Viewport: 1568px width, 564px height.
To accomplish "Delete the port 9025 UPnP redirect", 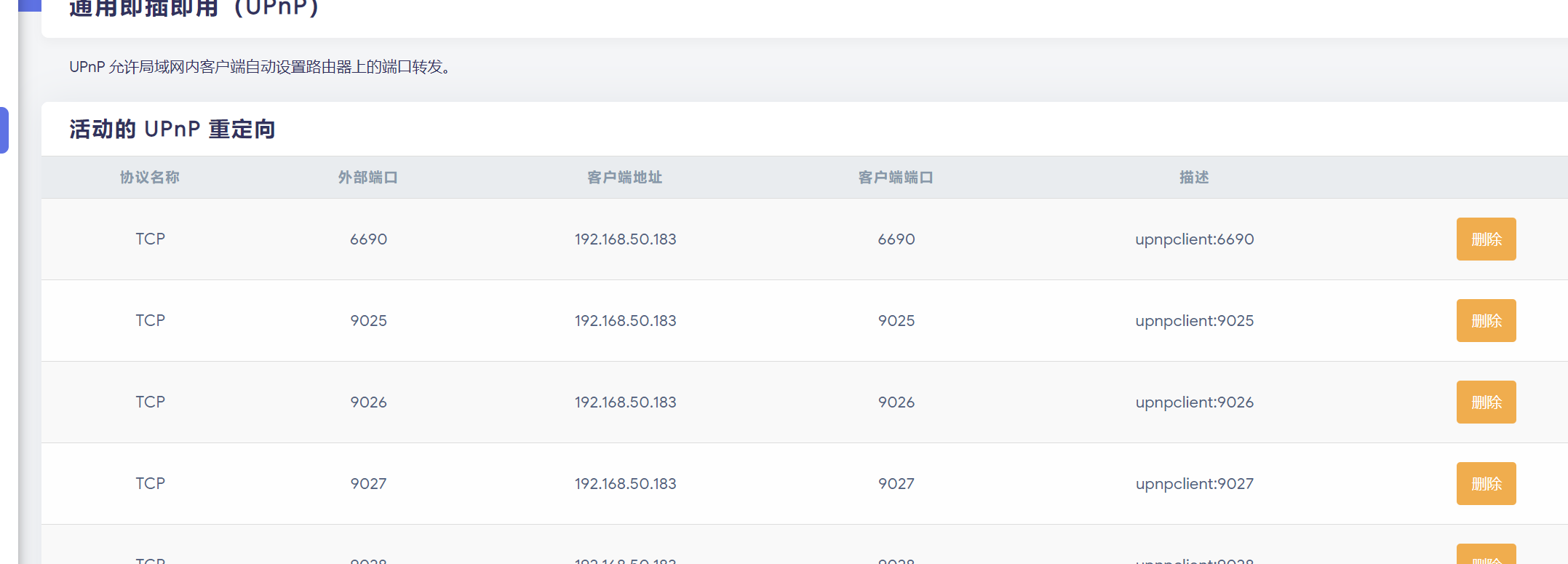I will (1486, 320).
